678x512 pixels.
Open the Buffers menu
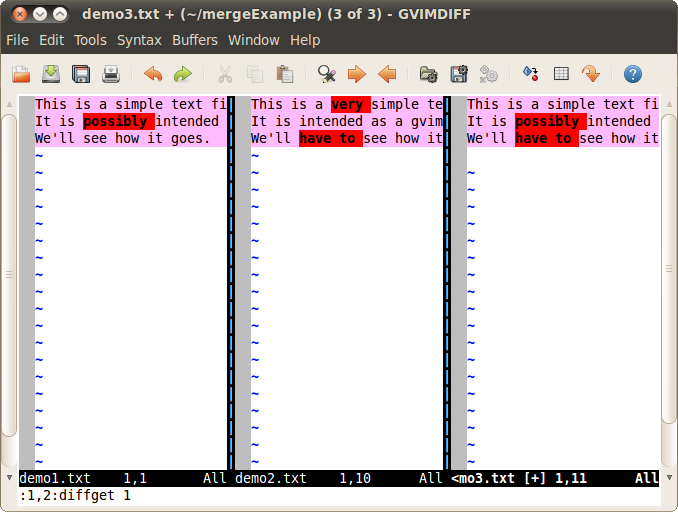pyautogui.click(x=195, y=40)
